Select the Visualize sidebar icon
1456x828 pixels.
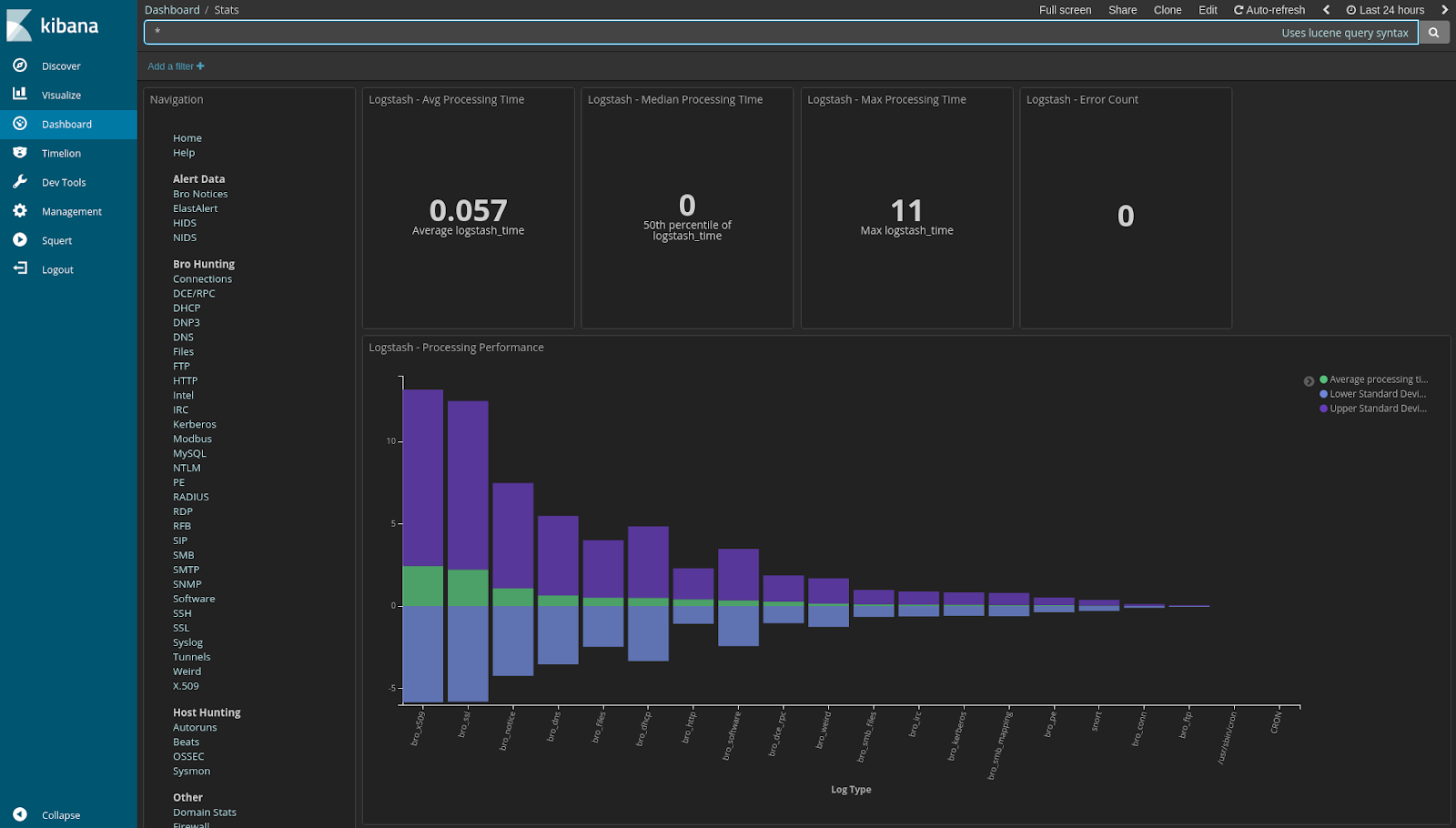tap(60, 95)
